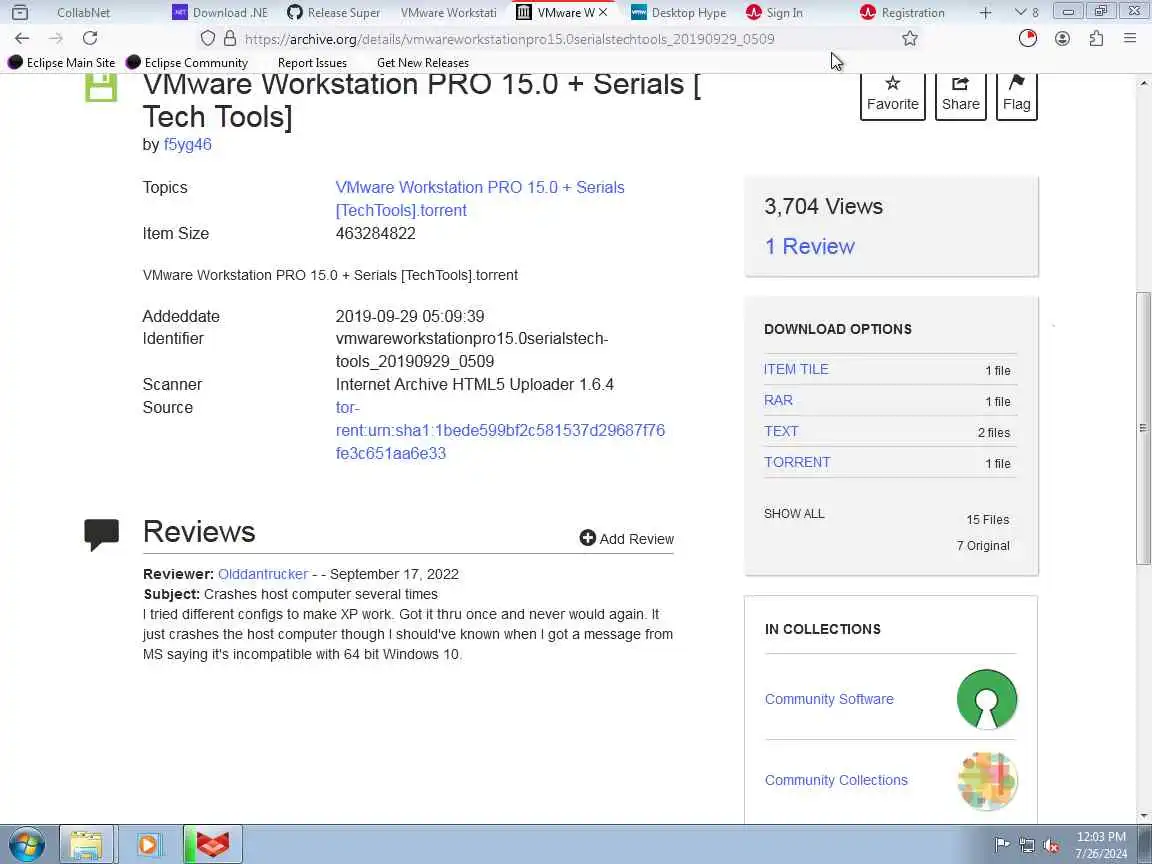Click the Share button
Image resolution: width=1152 pixels, height=864 pixels.
(960, 94)
